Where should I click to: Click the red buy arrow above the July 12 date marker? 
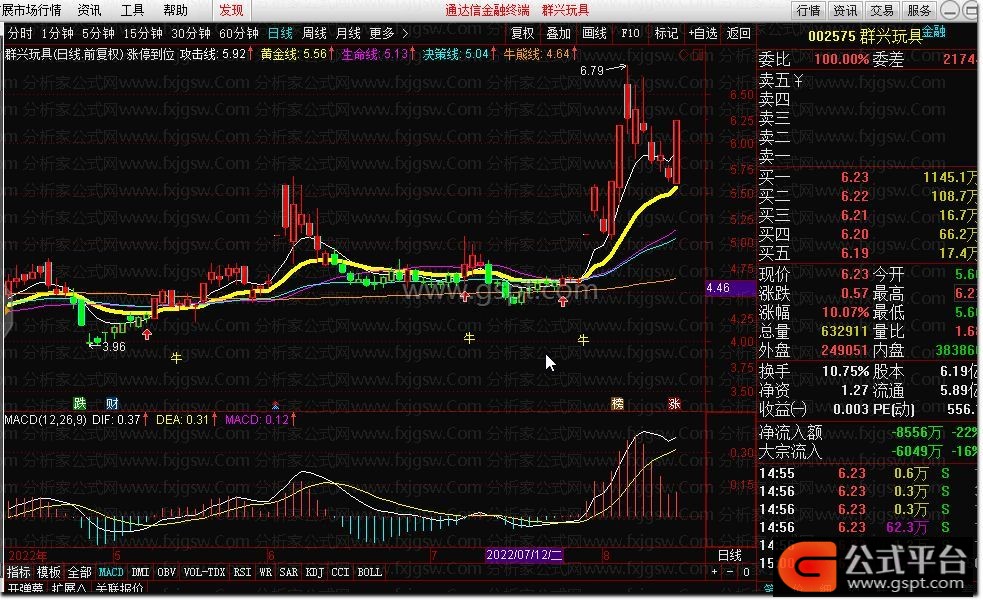[465, 296]
